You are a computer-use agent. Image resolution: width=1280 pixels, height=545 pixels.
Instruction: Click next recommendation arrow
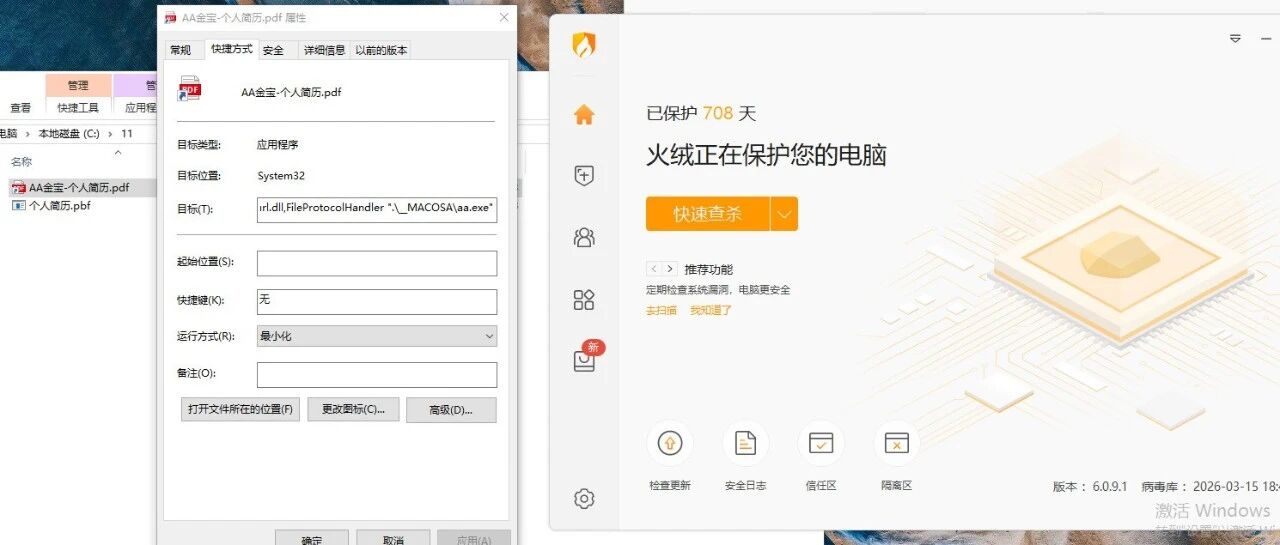pyautogui.click(x=668, y=269)
